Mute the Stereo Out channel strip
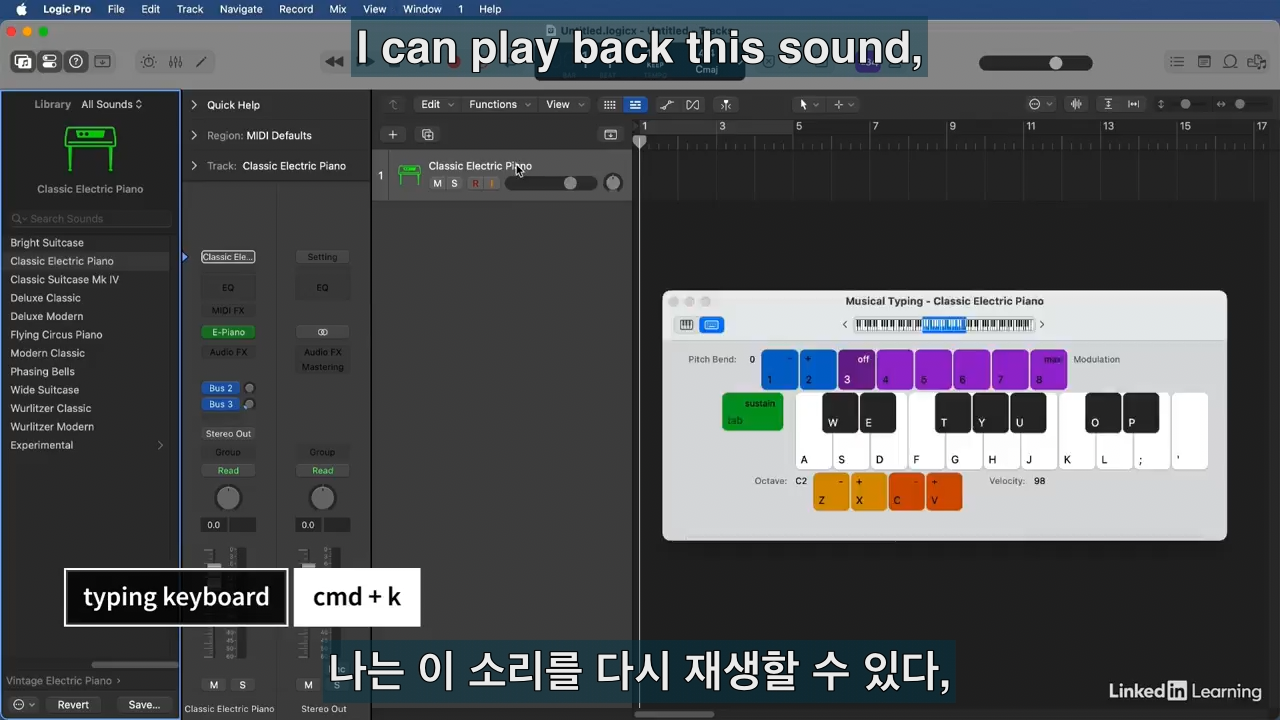This screenshot has height=720, width=1280. 308,685
